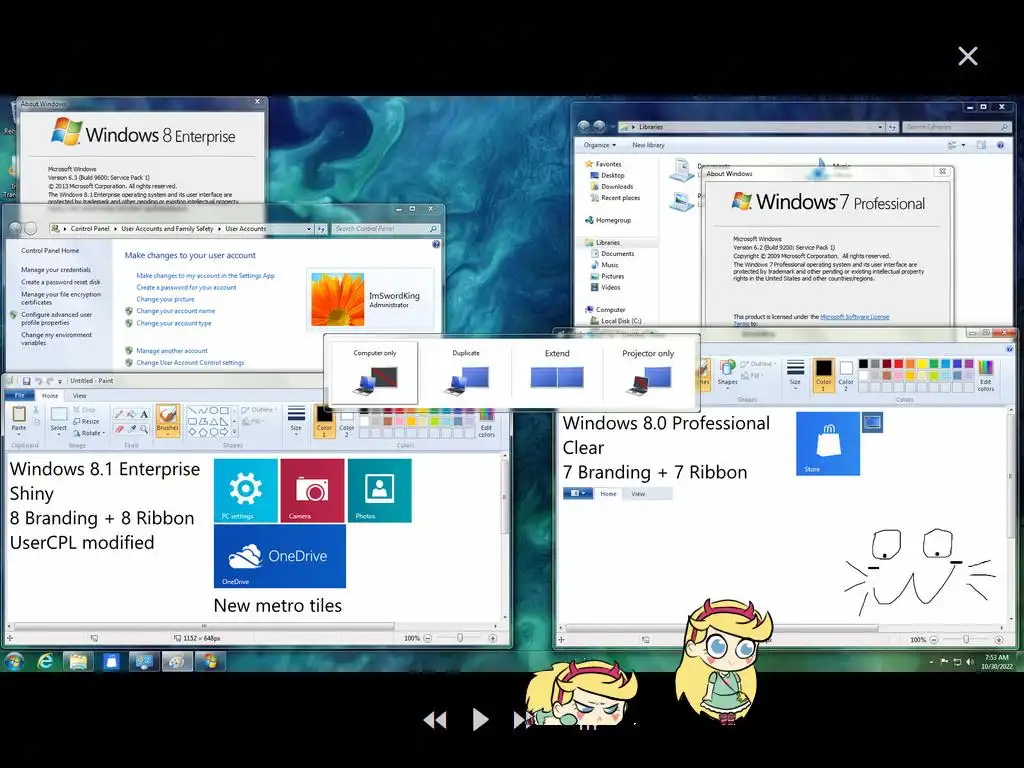The height and width of the screenshot is (768, 1024).
Task: Click the PC settings metro tile
Action: coord(246,490)
